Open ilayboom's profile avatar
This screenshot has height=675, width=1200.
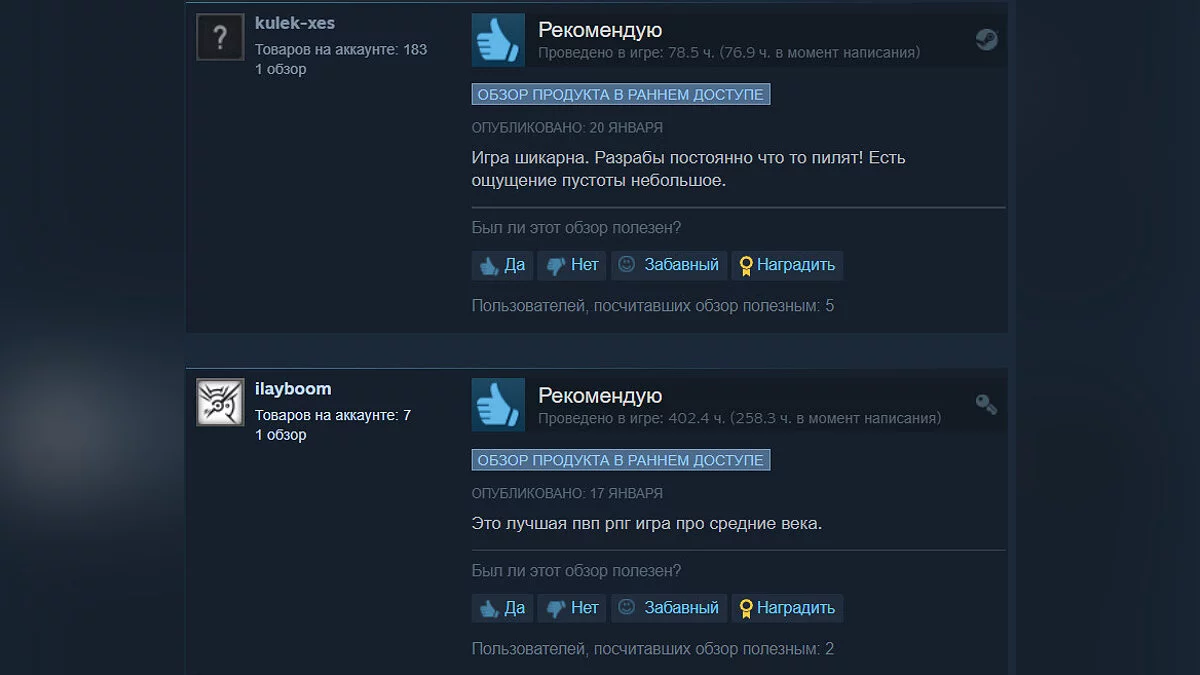[x=220, y=403]
